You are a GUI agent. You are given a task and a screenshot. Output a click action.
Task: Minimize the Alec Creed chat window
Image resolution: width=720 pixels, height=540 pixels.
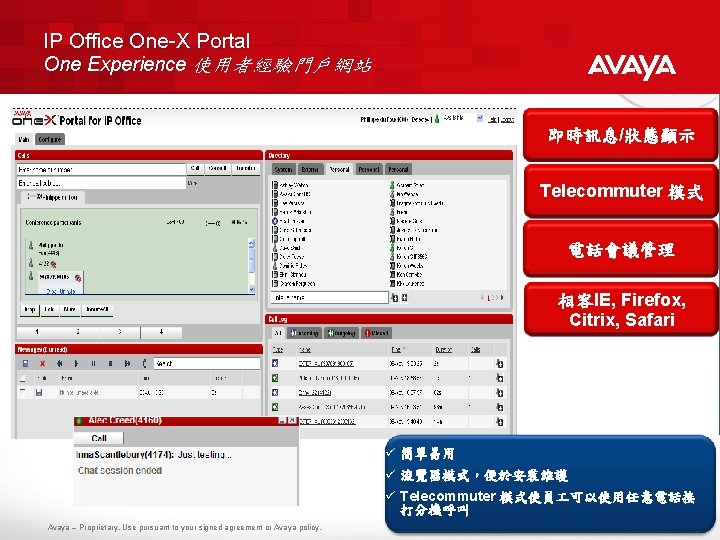[x=282, y=420]
